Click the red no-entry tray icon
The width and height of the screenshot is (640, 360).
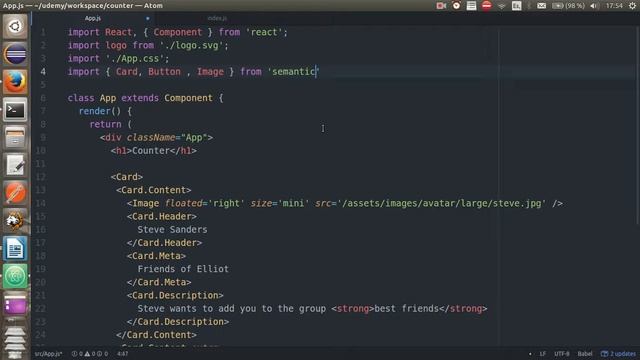(487, 6)
